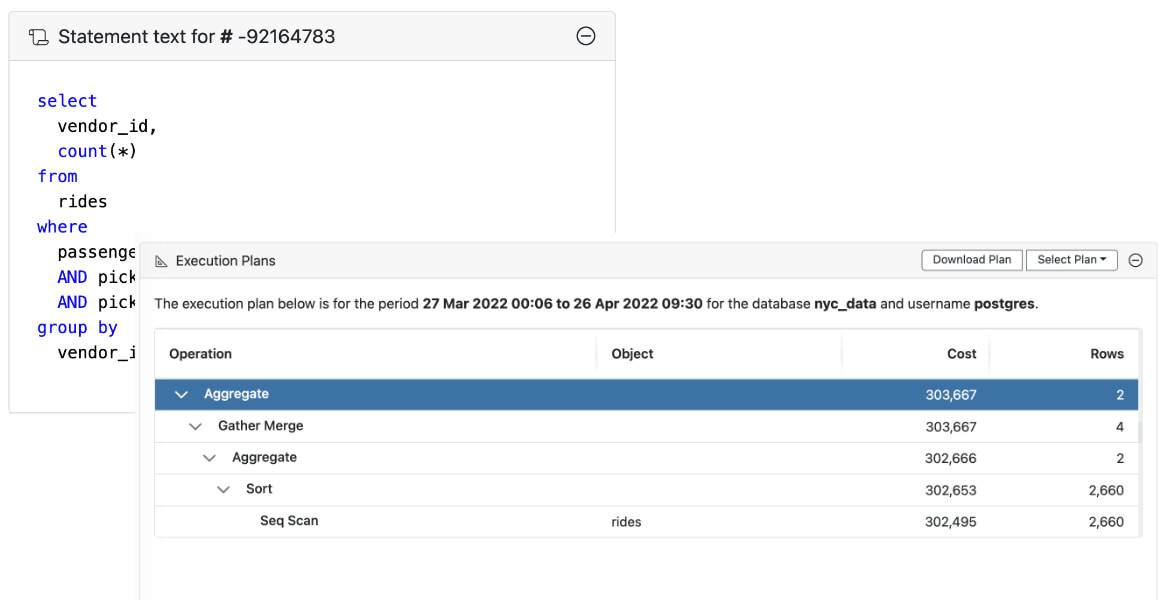Click the Rows column header
The height and width of the screenshot is (600, 1161).
(x=1106, y=354)
